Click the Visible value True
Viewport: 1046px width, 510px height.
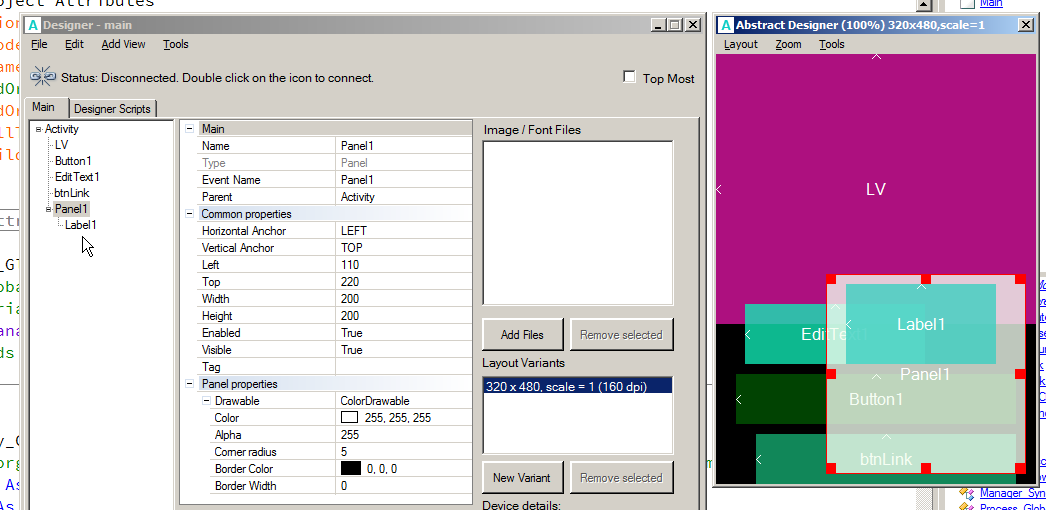(403, 350)
